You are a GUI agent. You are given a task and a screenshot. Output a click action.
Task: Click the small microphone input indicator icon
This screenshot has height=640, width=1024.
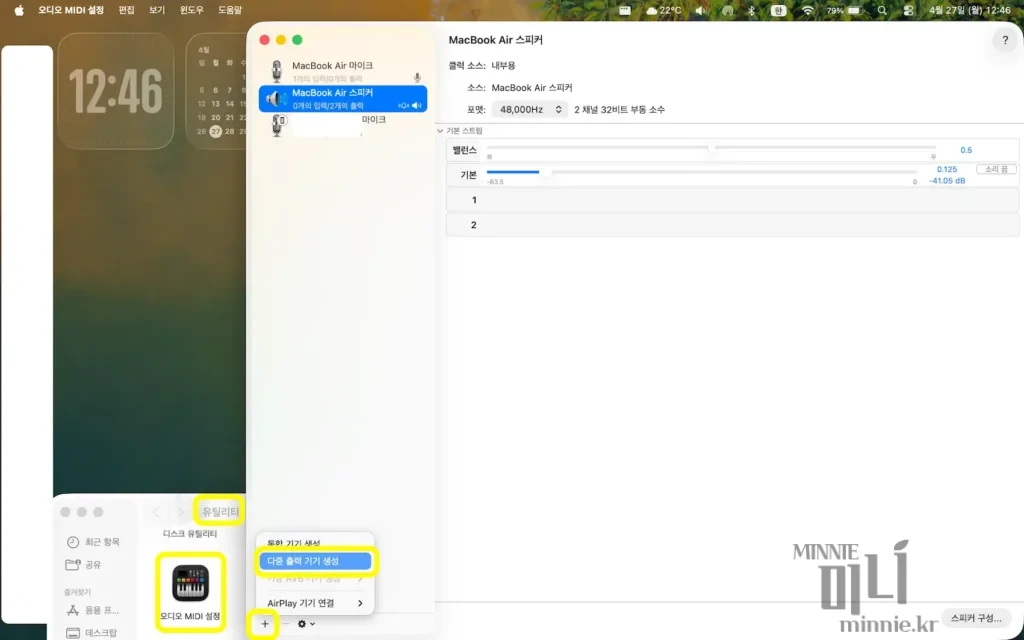tap(417, 78)
